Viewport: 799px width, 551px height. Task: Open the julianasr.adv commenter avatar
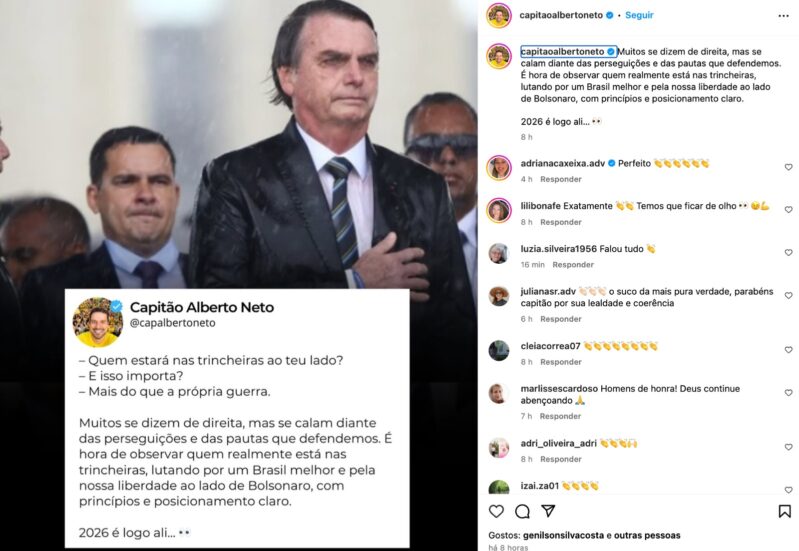[499, 296]
